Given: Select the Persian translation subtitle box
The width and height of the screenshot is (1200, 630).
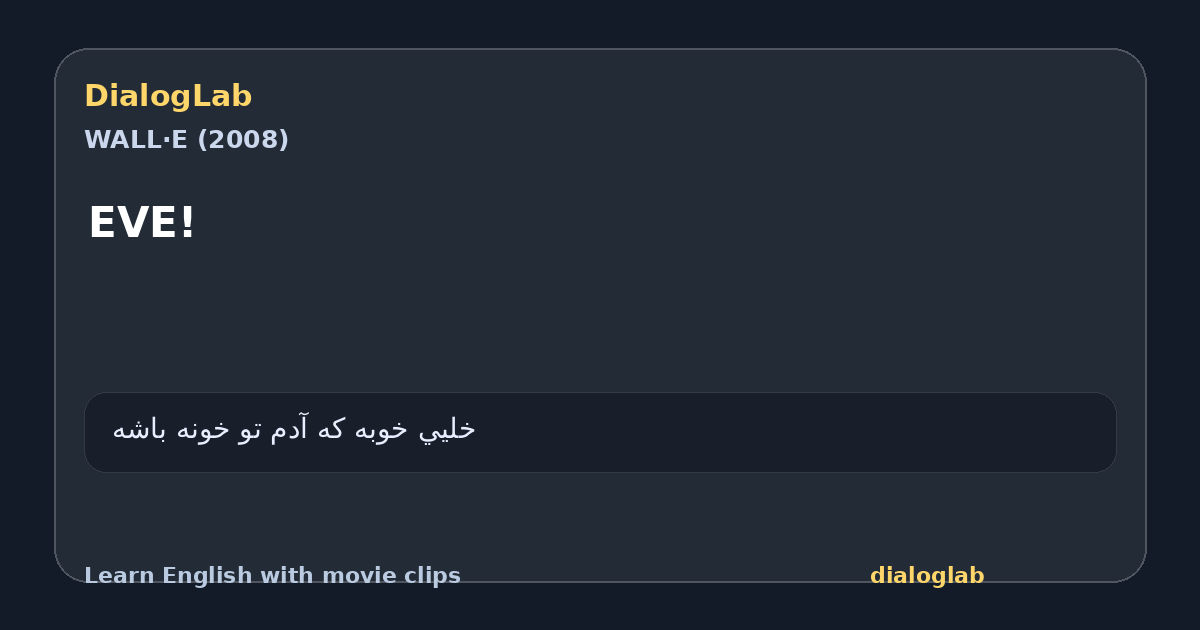Looking at the screenshot, I should (x=600, y=432).
